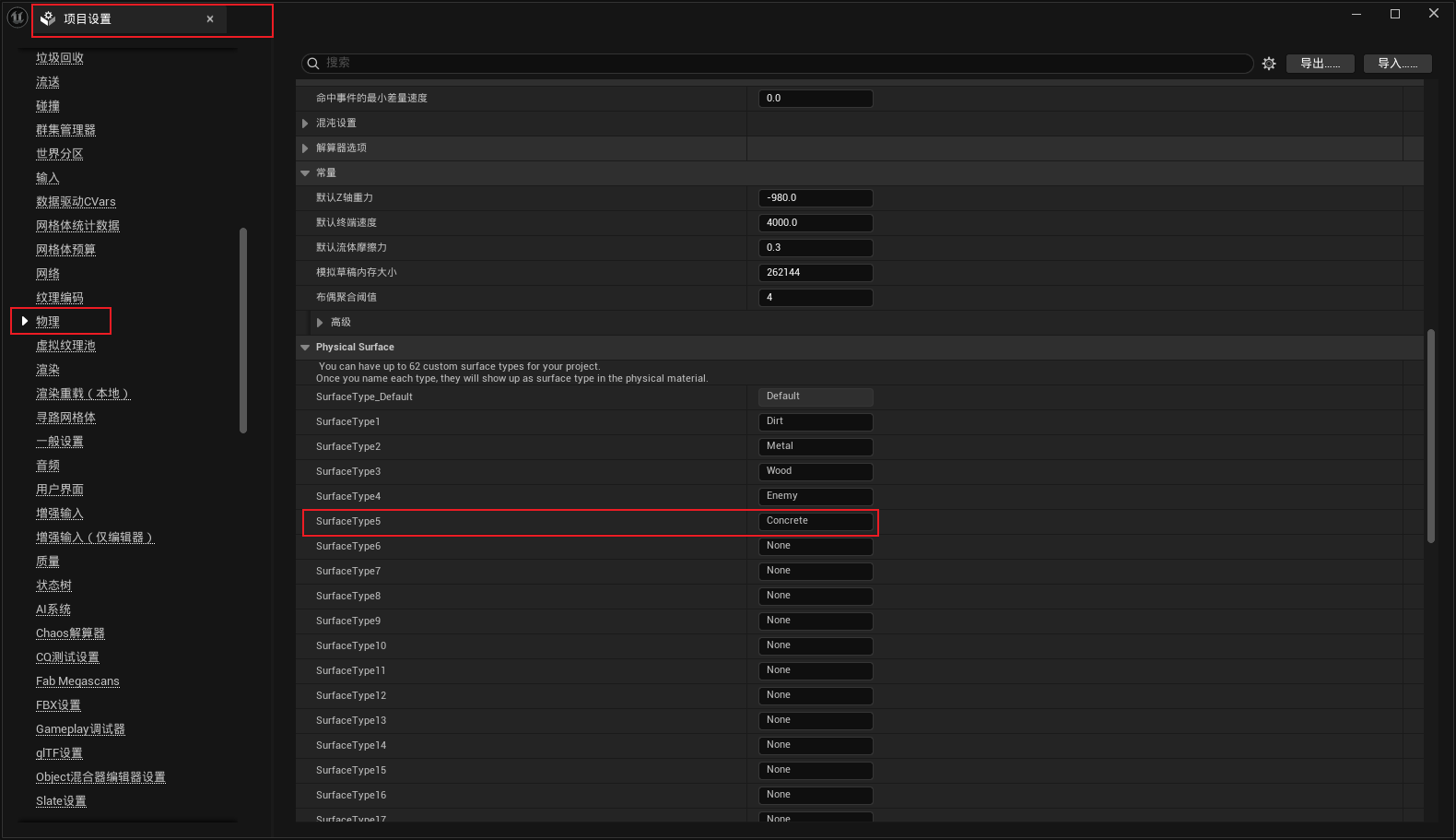Open the 流送 settings category
Screen dimensions: 1456x840
(x=48, y=82)
